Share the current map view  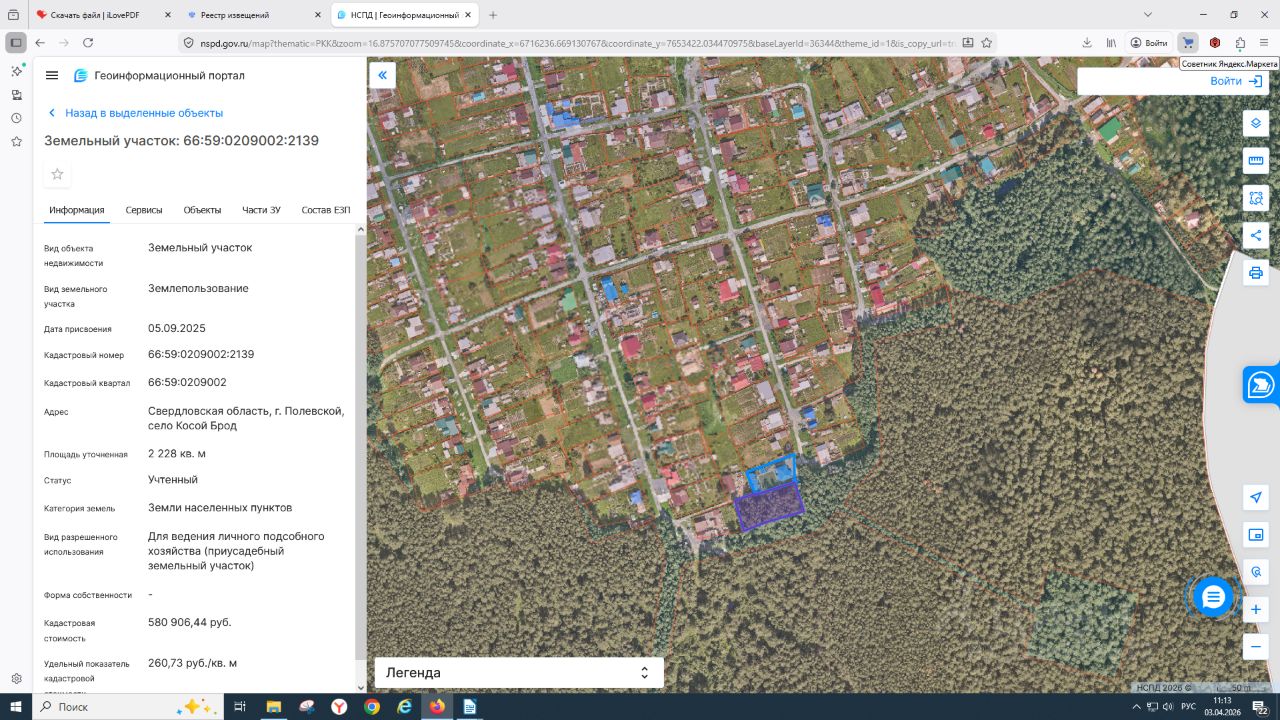point(1256,236)
